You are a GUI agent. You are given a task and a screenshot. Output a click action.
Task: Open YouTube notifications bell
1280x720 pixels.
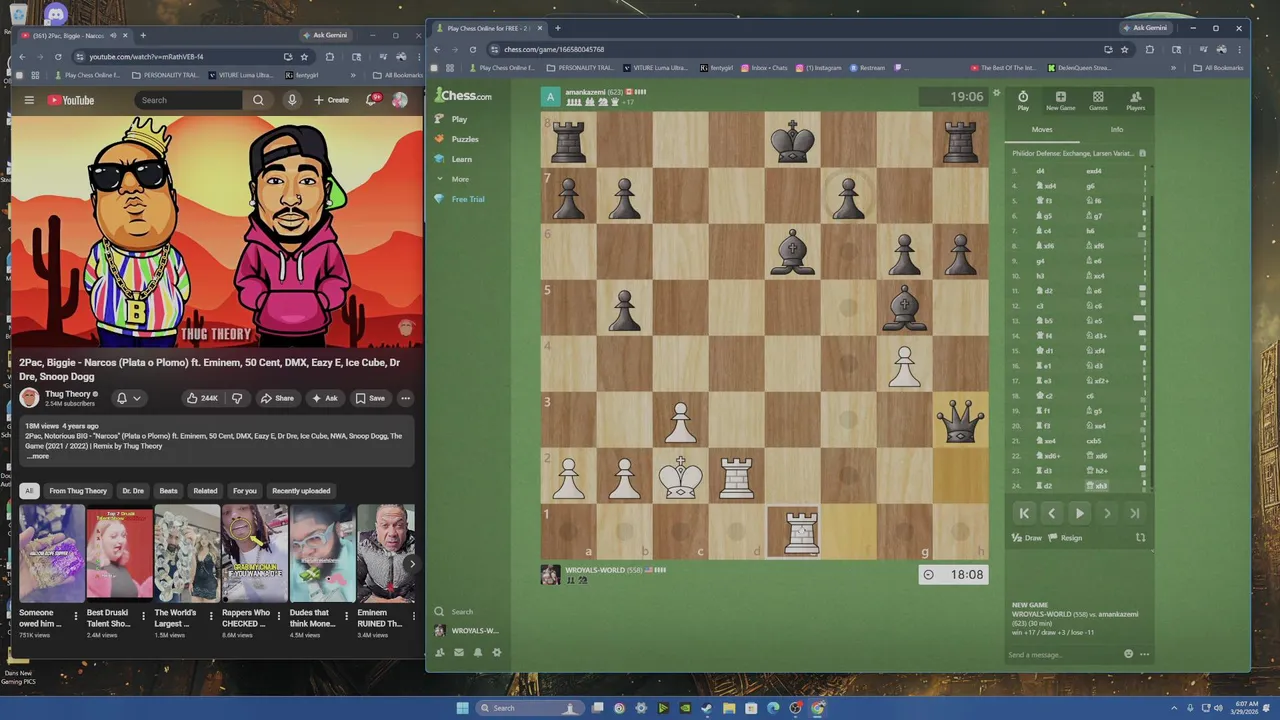click(x=372, y=100)
